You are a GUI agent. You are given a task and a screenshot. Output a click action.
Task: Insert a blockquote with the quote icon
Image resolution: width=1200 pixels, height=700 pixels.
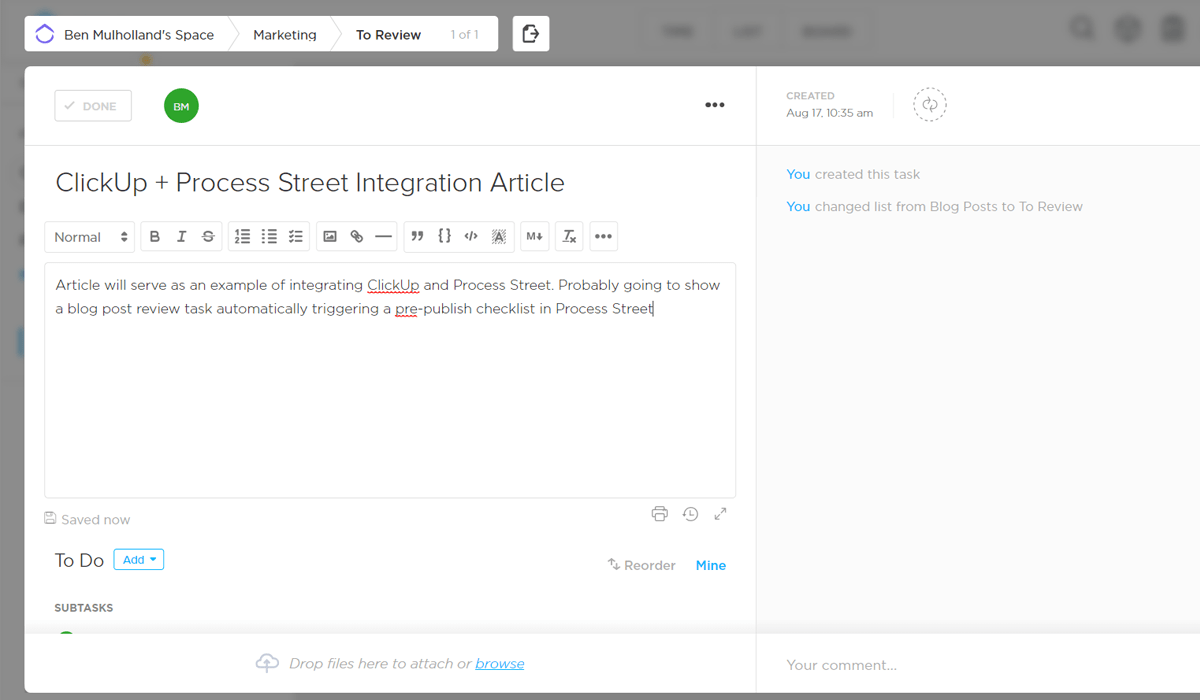tap(418, 237)
